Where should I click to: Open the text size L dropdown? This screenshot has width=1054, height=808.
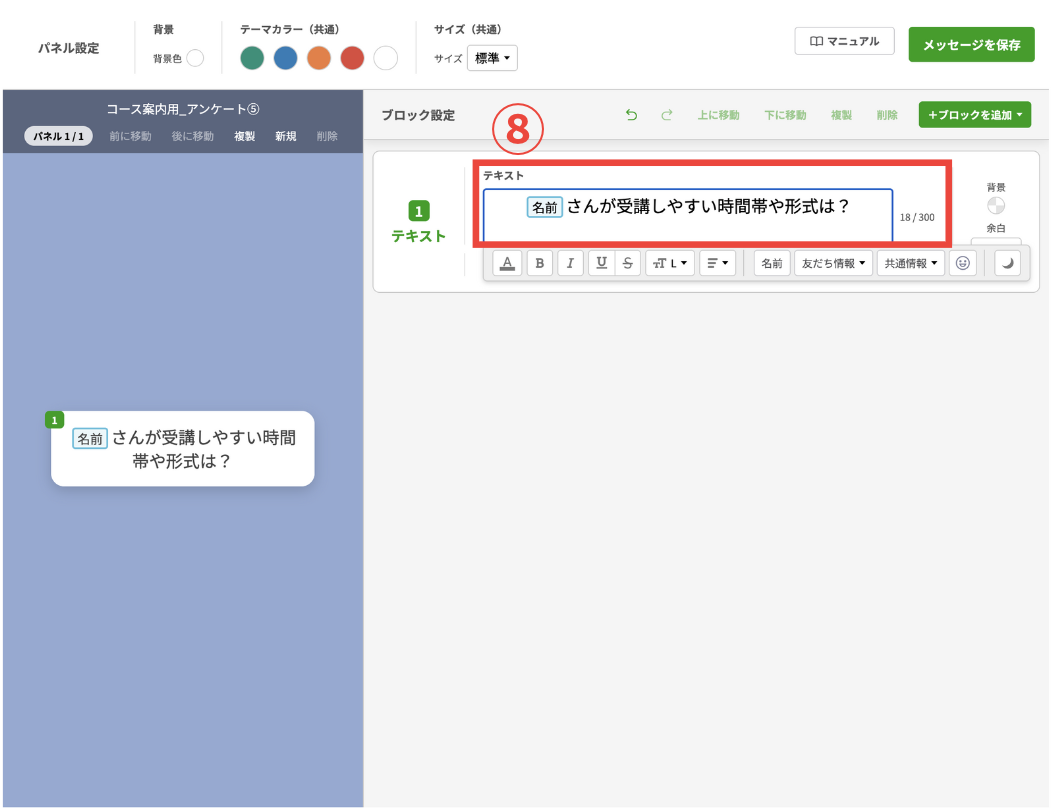(x=670, y=263)
